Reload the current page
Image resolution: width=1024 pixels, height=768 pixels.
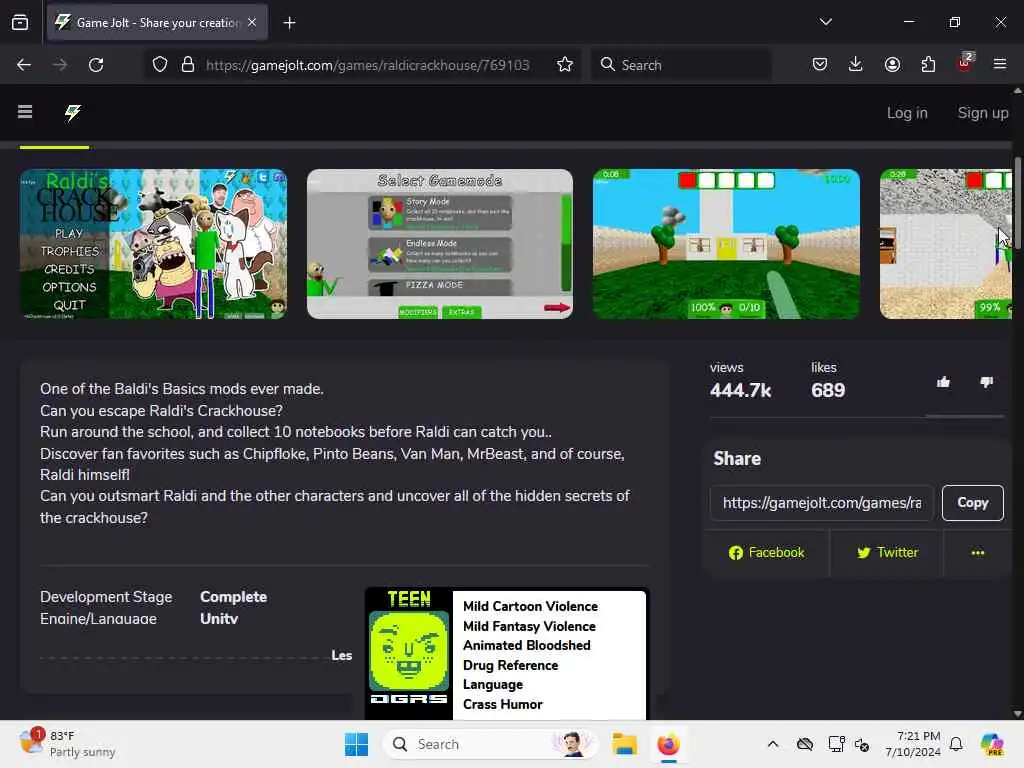96,65
